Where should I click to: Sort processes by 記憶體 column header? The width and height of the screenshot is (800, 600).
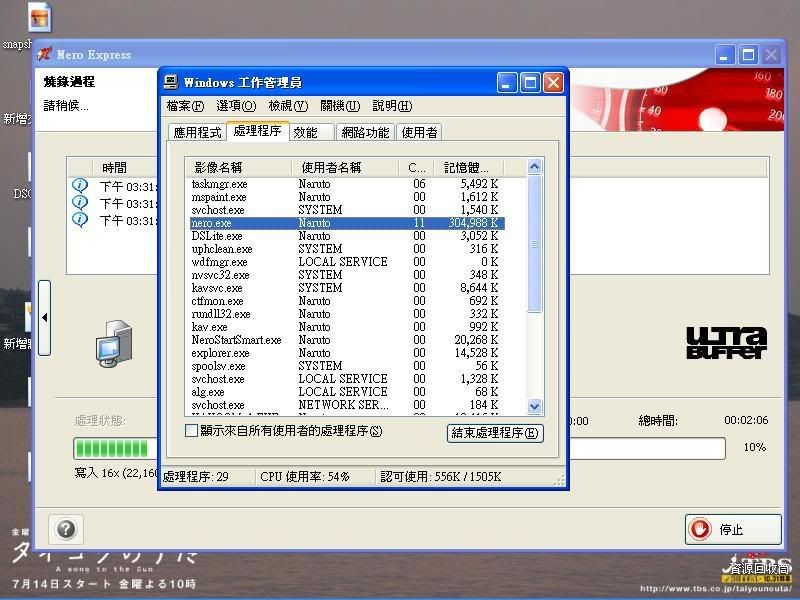click(x=469, y=167)
